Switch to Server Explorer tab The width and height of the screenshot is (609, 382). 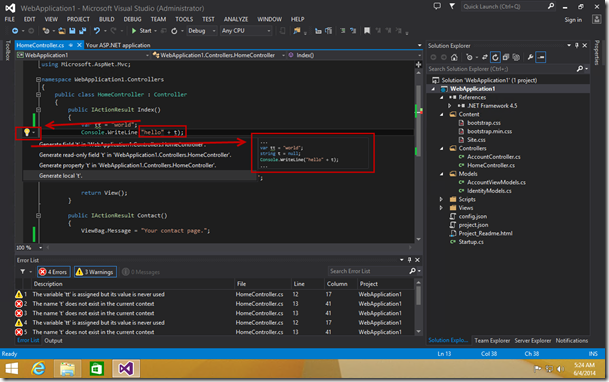pos(532,340)
